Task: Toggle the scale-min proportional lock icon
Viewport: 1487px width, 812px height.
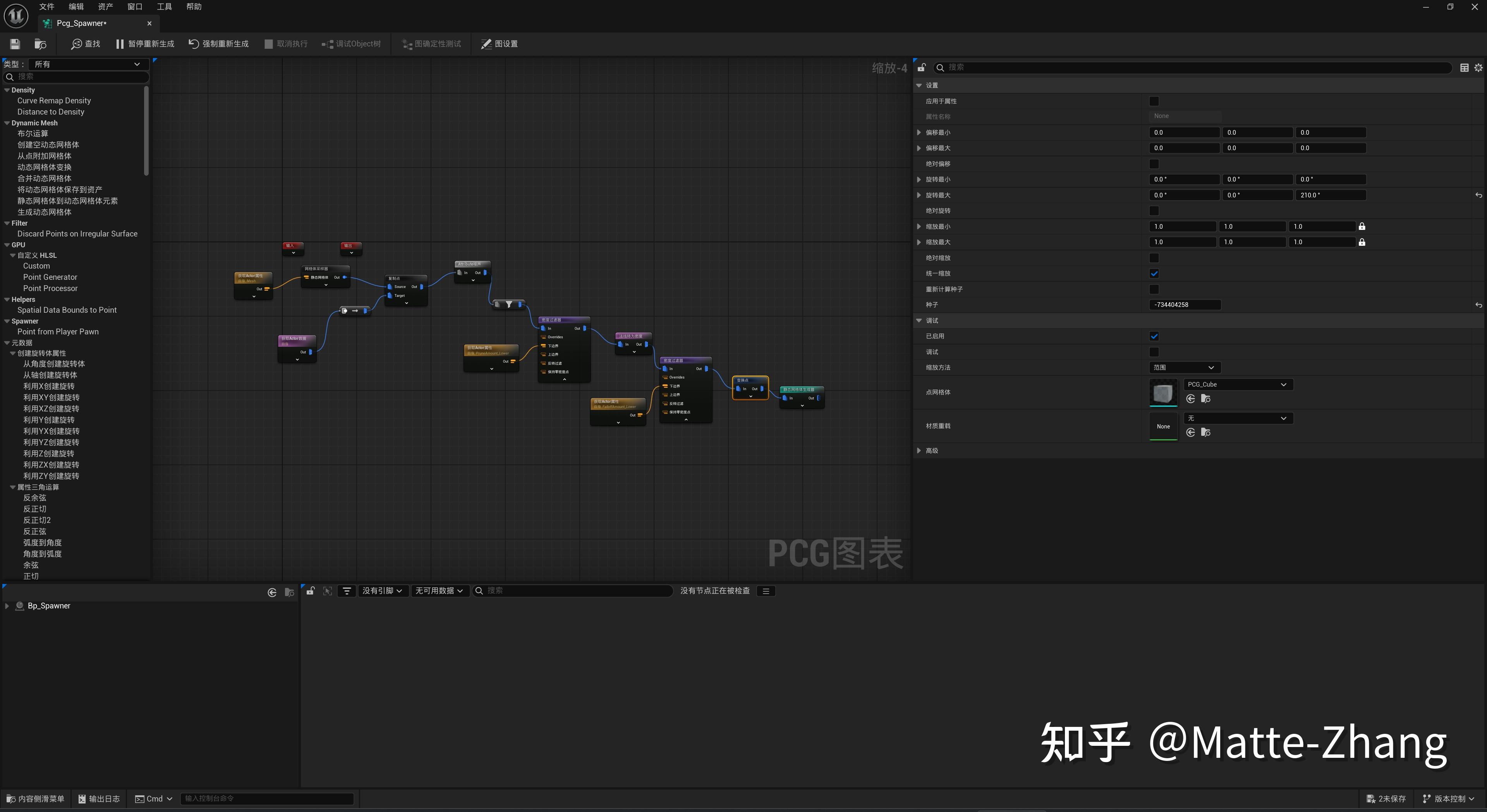Action: (1362, 226)
